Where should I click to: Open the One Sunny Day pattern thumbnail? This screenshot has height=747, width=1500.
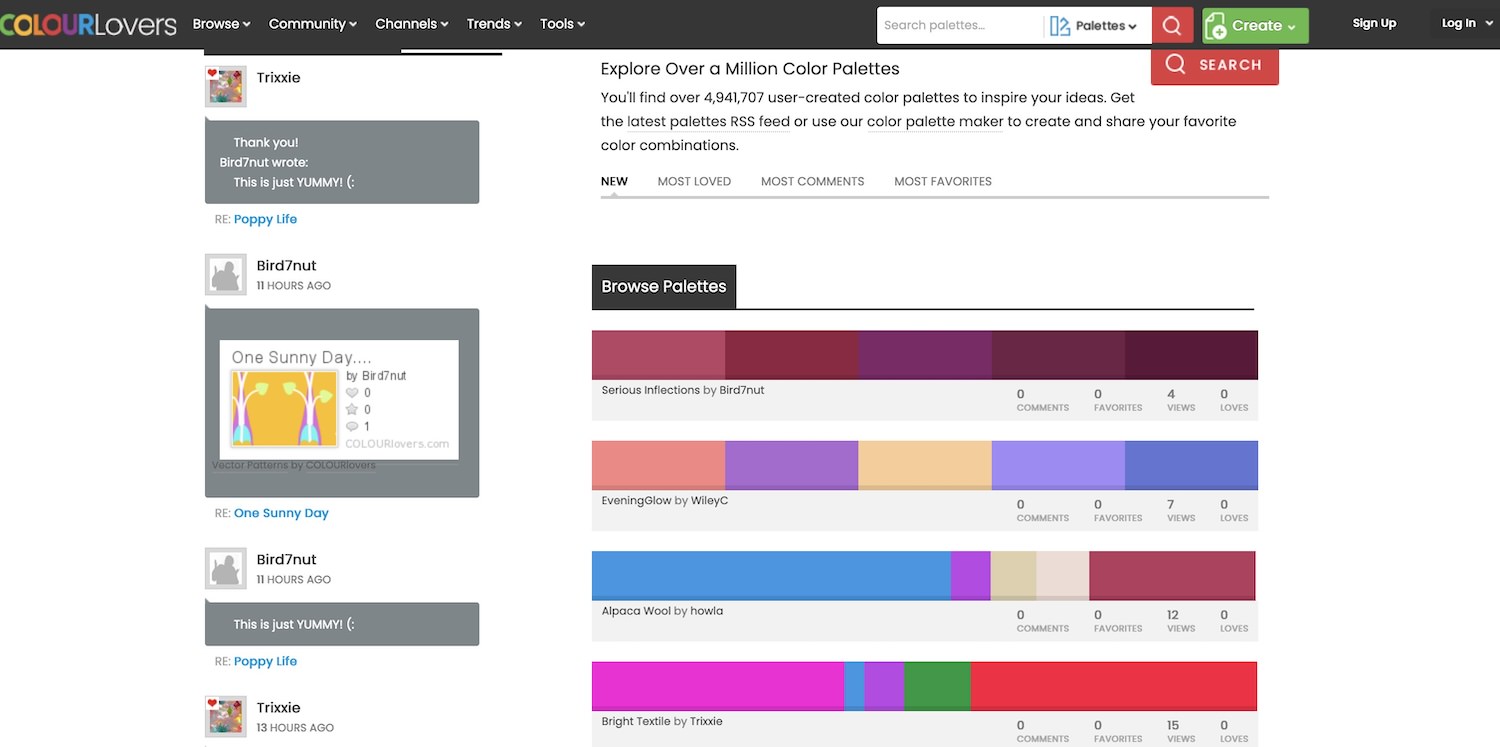(285, 408)
